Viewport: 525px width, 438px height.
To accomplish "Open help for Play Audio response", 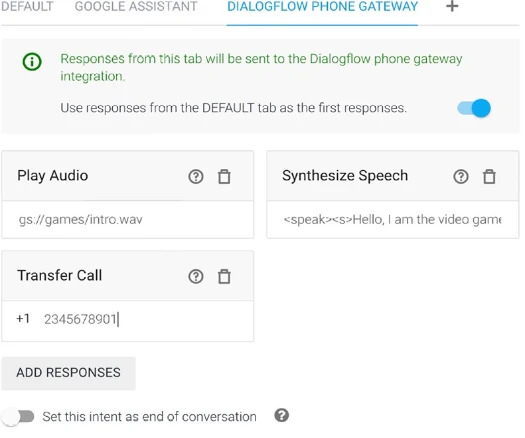I will (196, 176).
